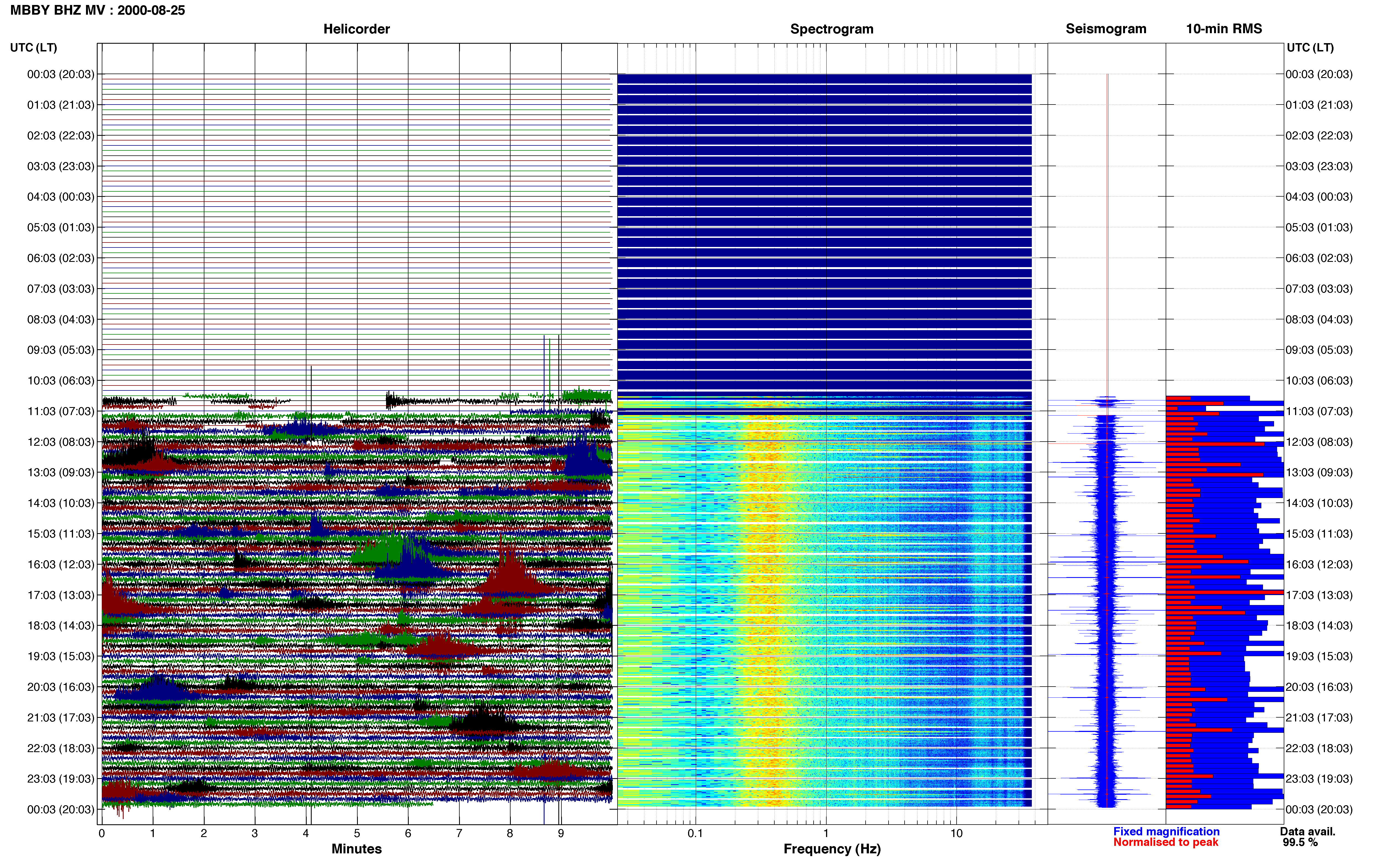Click spectrogram frequency tick '10'
Viewport: 1388px width, 868px height.
(x=956, y=833)
